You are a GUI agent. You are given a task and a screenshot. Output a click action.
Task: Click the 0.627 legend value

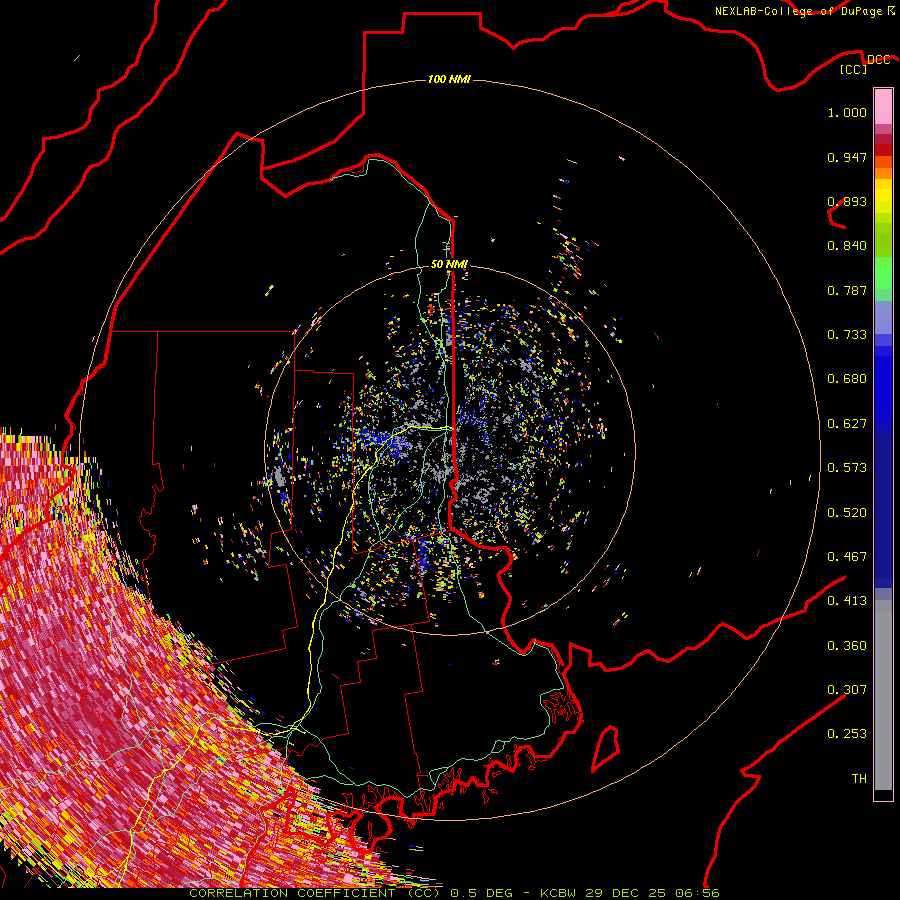pyautogui.click(x=847, y=424)
